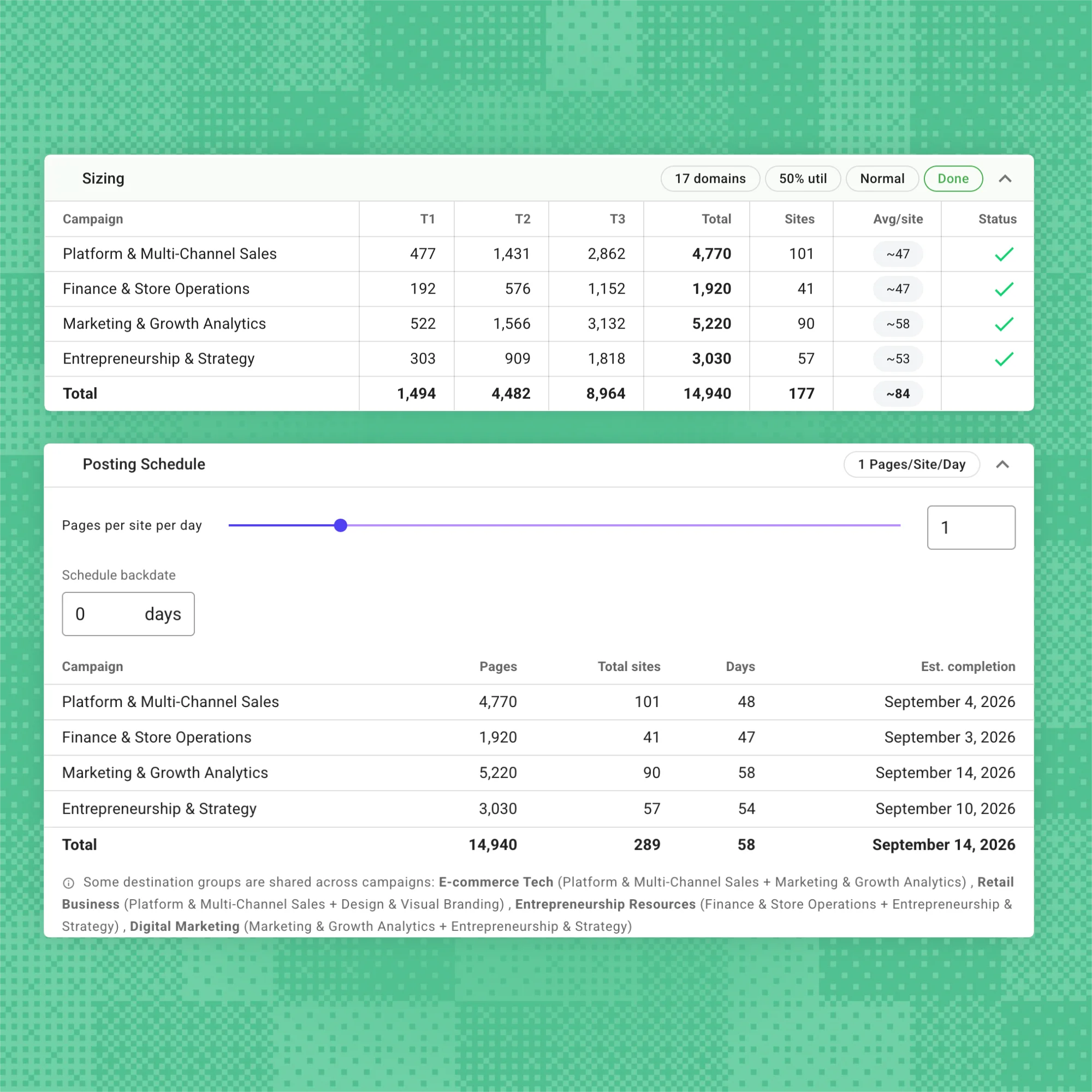The image size is (1092, 1092).
Task: Click the ~47 avg/site chip for Platform & Multi-Channel Sales
Action: [898, 254]
